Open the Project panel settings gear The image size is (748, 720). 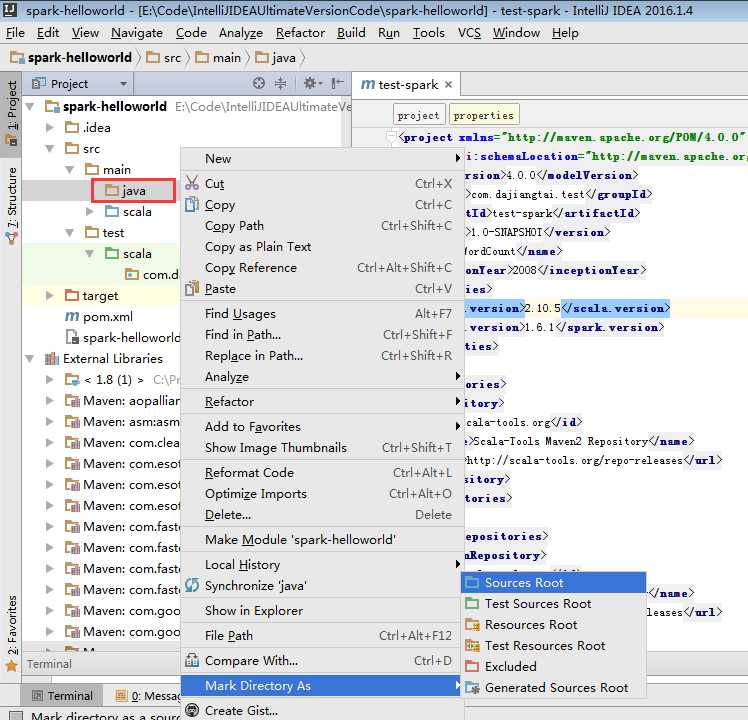point(312,83)
